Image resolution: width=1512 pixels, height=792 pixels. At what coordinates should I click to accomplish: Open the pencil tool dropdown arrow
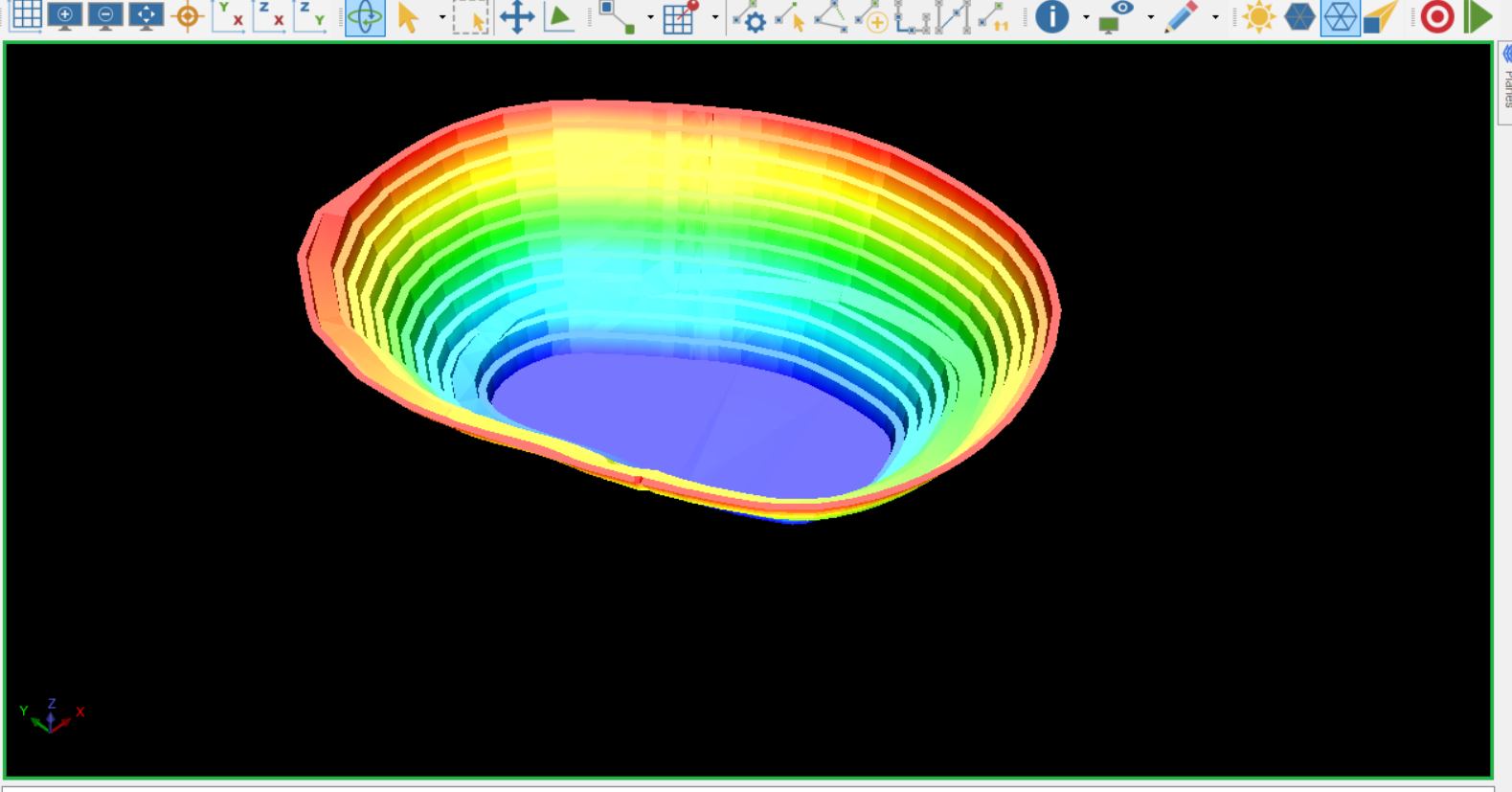pyautogui.click(x=1215, y=17)
